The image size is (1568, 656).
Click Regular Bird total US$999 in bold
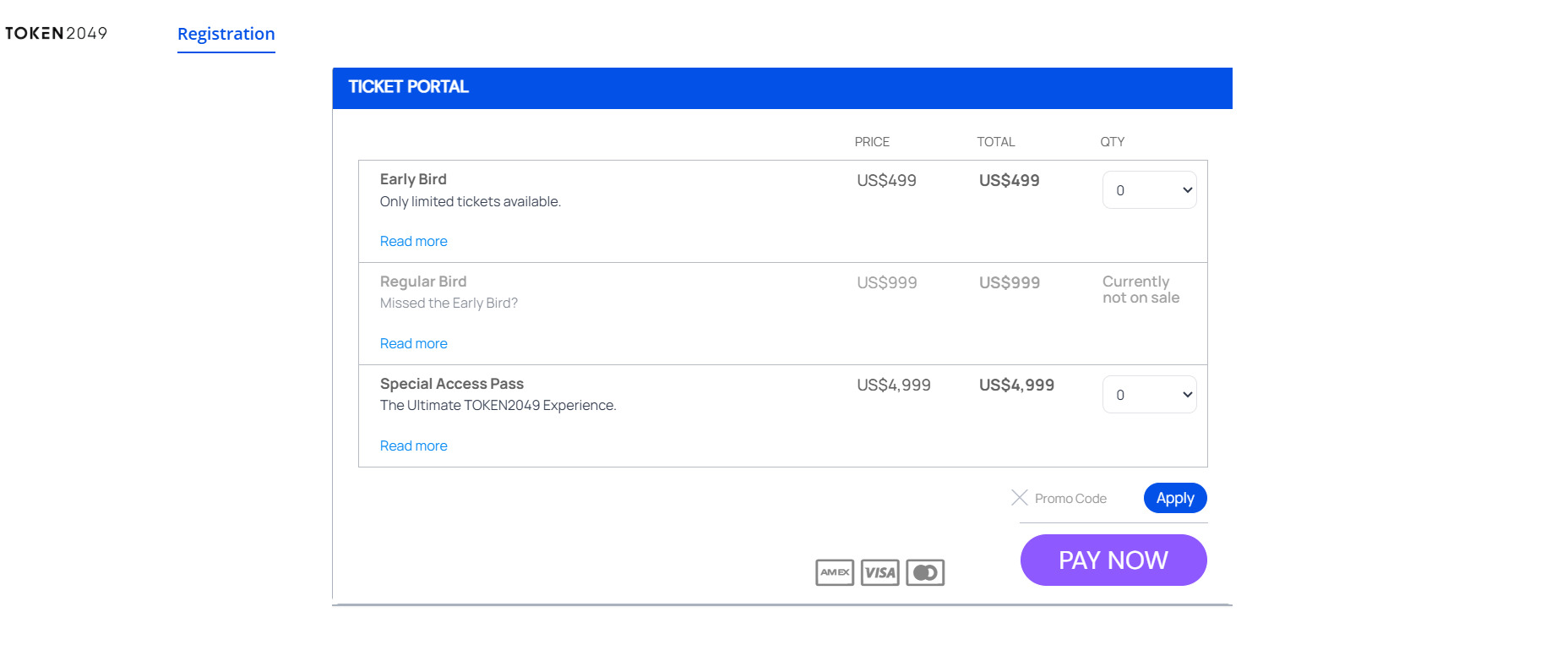click(1010, 283)
